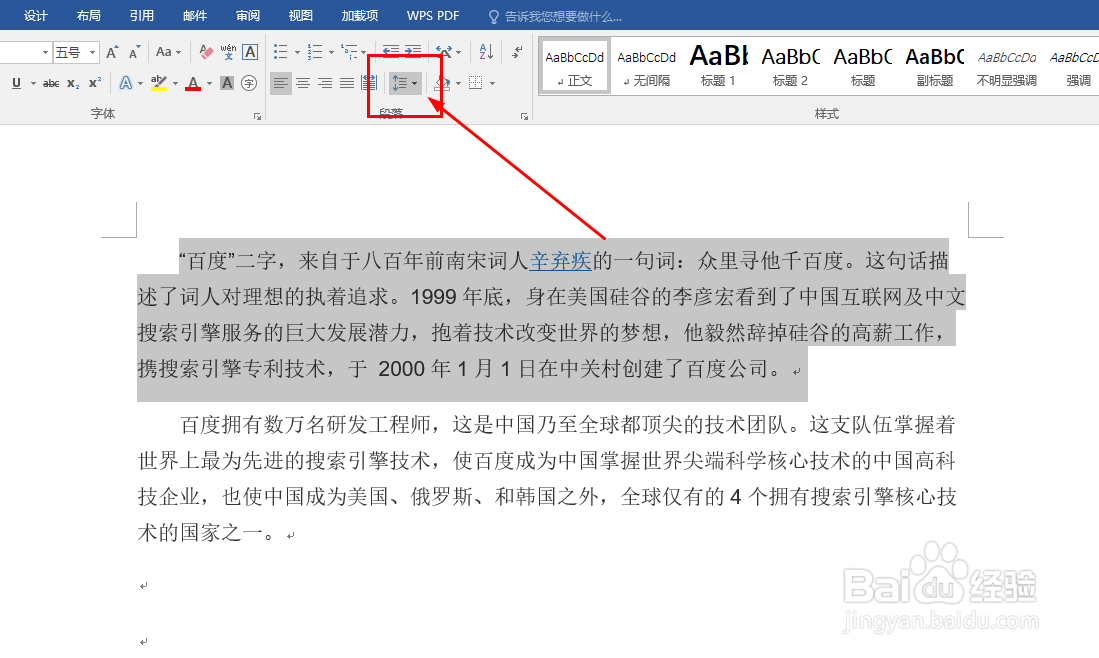Screen dimensions: 1099x658
Task: Switch to the 邮件 tab
Action: coord(194,15)
